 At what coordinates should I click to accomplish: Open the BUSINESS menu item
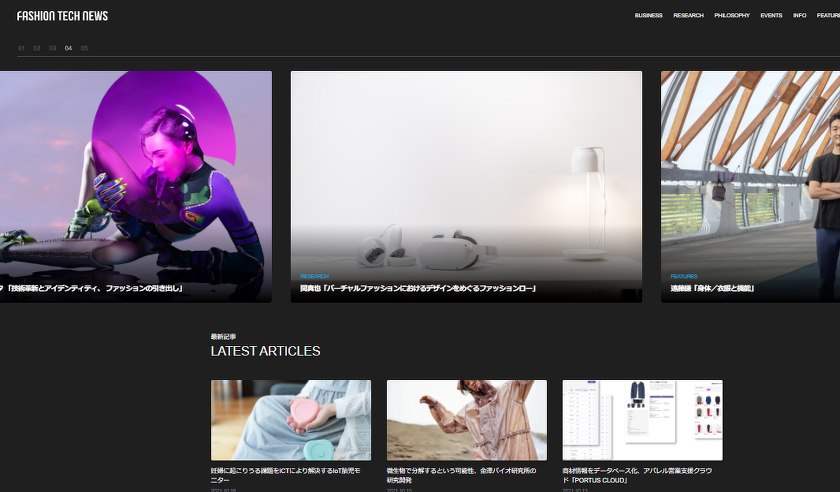point(648,16)
